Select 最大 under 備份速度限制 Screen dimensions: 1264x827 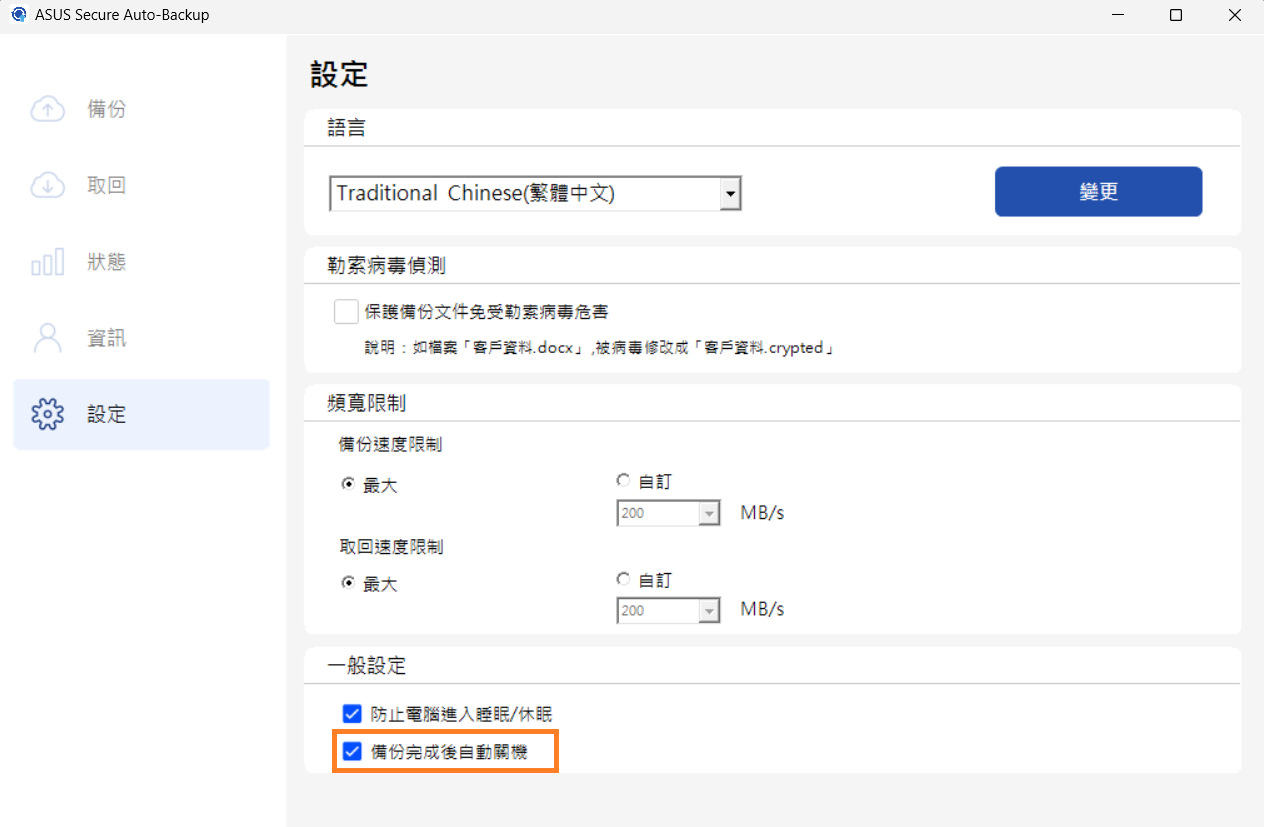348,484
